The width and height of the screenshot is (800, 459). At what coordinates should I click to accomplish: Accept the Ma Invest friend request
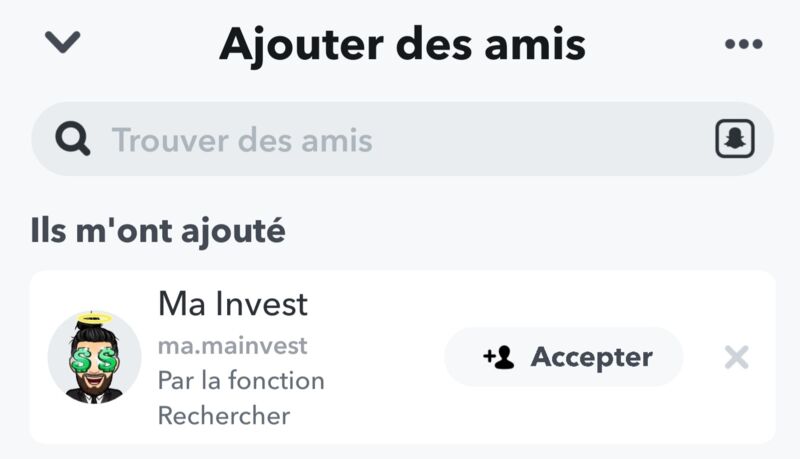coord(564,357)
